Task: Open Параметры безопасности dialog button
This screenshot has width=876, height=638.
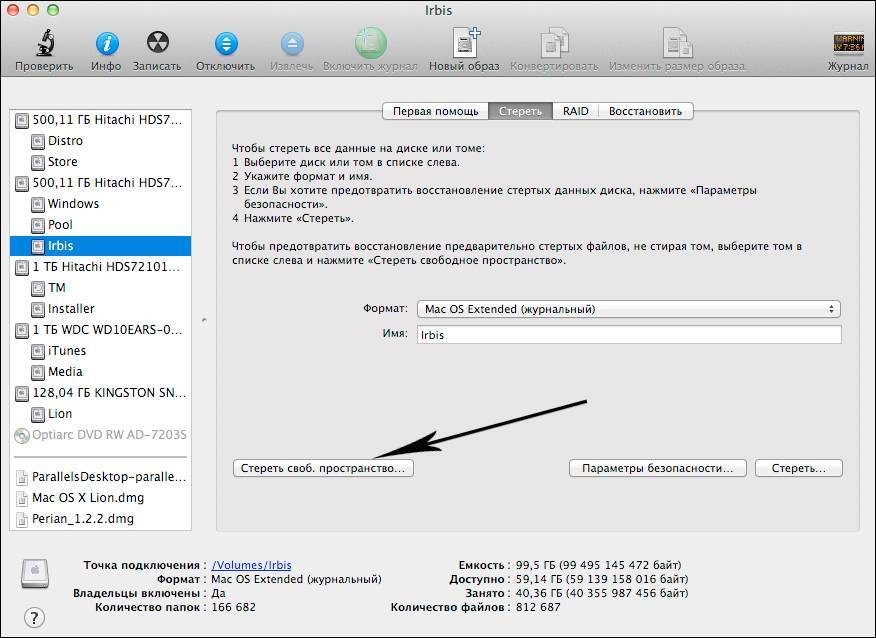Action: [658, 468]
